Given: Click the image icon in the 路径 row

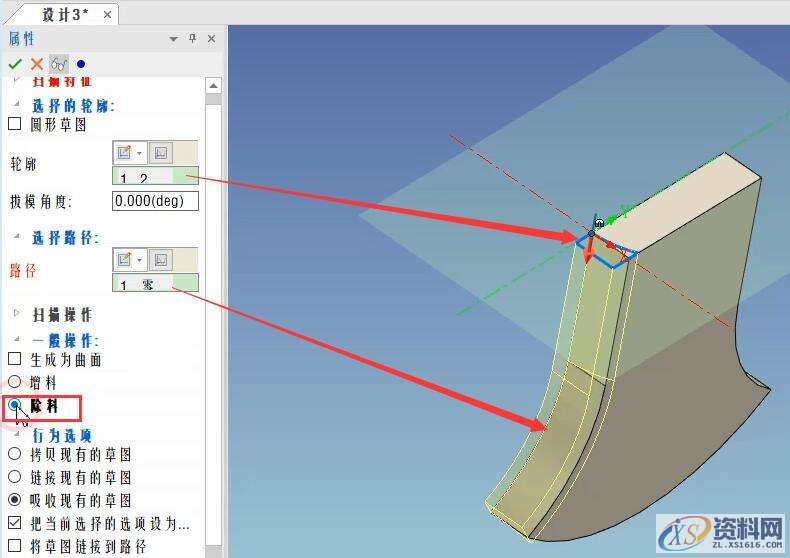Looking at the screenshot, I should click(x=160, y=260).
